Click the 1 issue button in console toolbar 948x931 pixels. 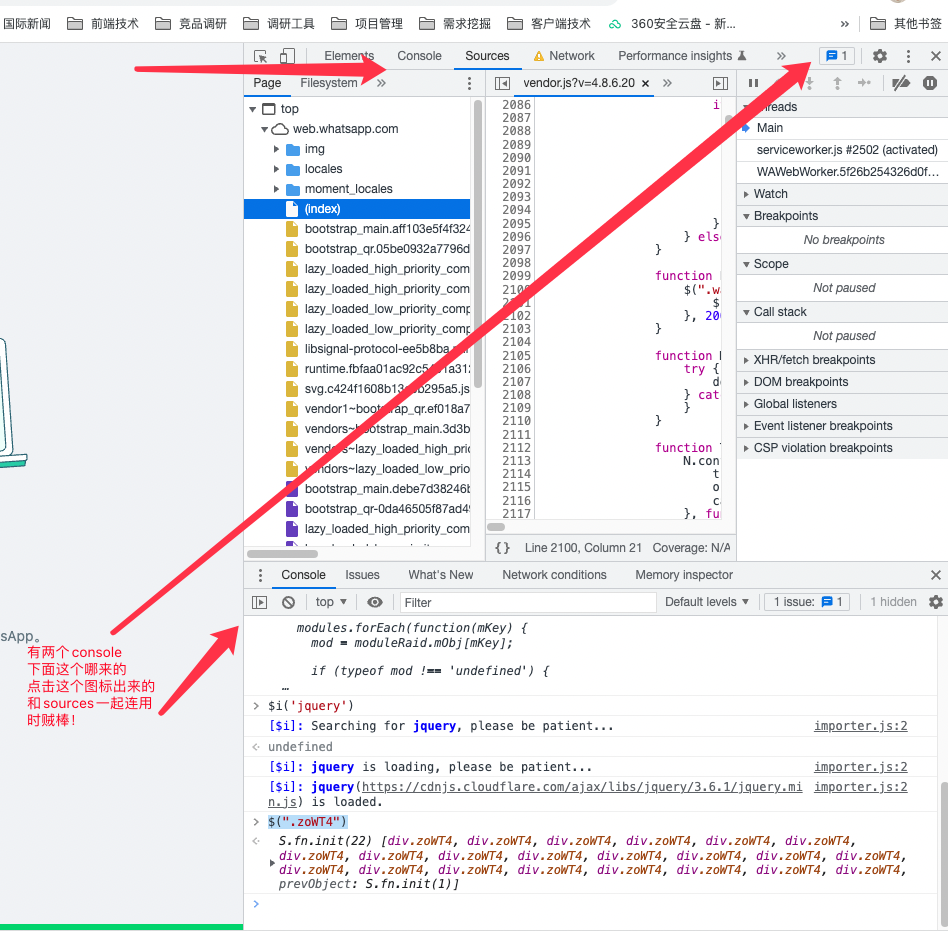[808, 602]
